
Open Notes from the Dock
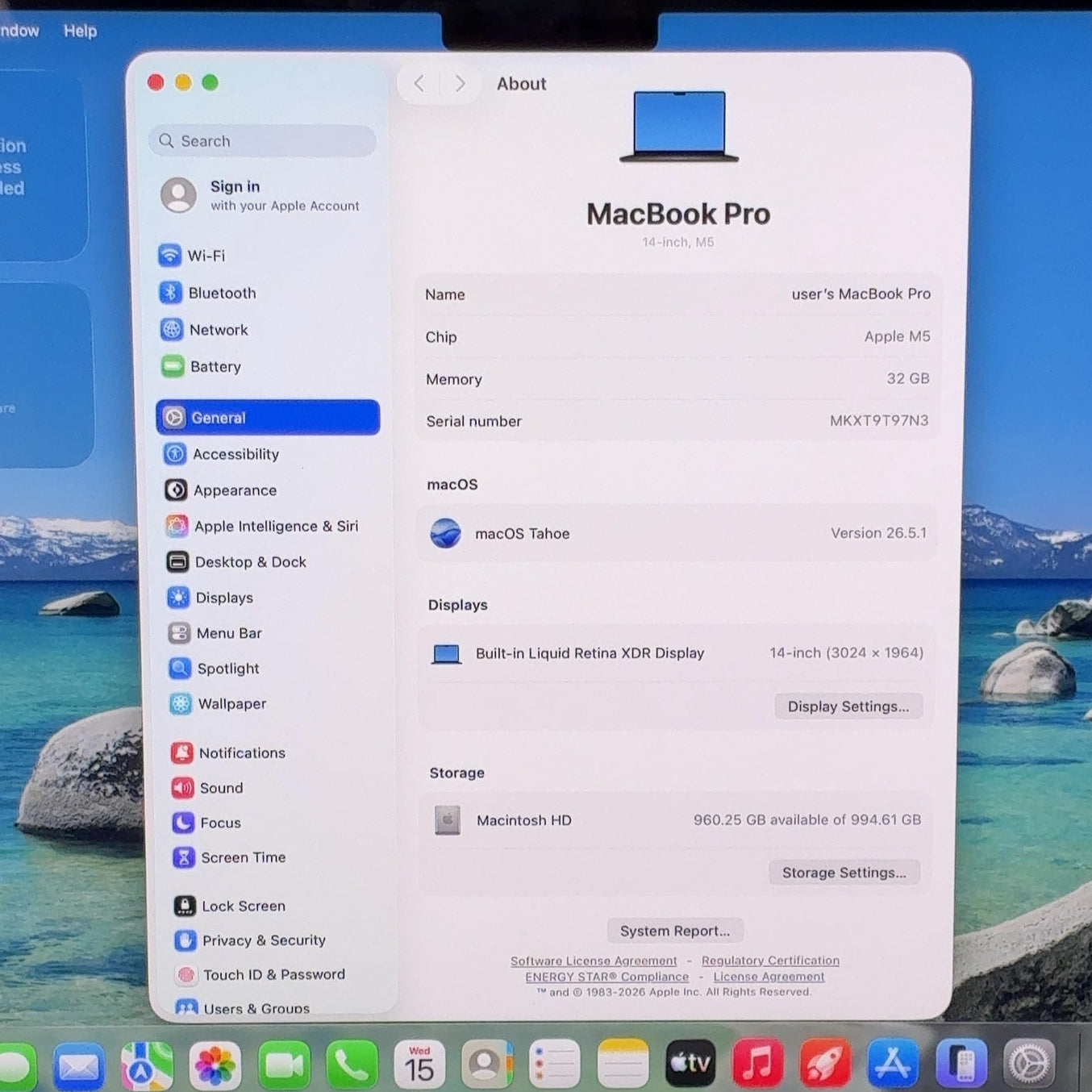click(x=623, y=1064)
